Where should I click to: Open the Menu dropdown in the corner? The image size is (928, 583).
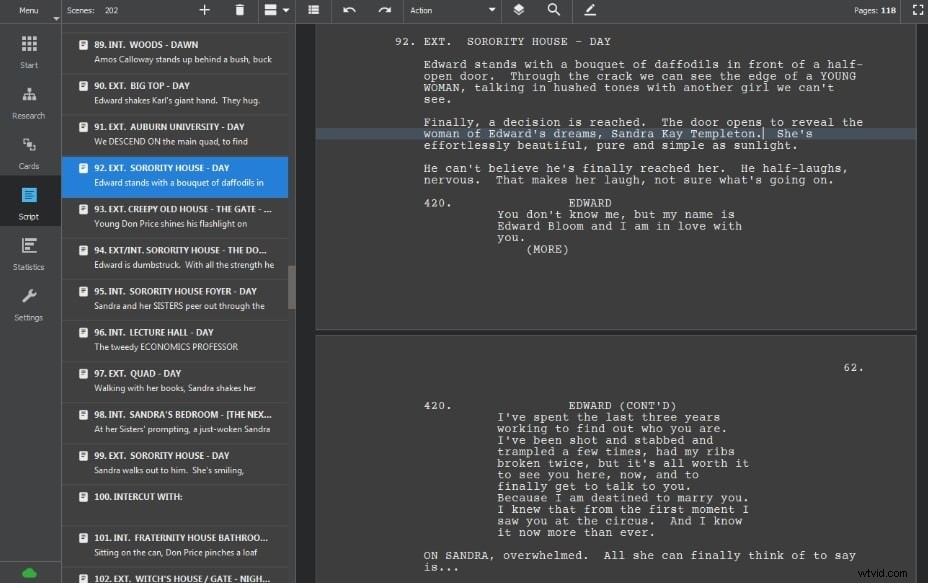pyautogui.click(x=30, y=11)
